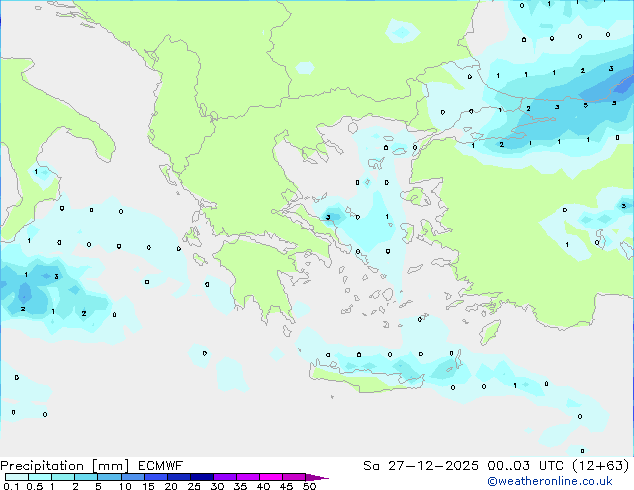Click the legend swatch for 10–15 mm
The image size is (634, 490).
pos(133,477)
